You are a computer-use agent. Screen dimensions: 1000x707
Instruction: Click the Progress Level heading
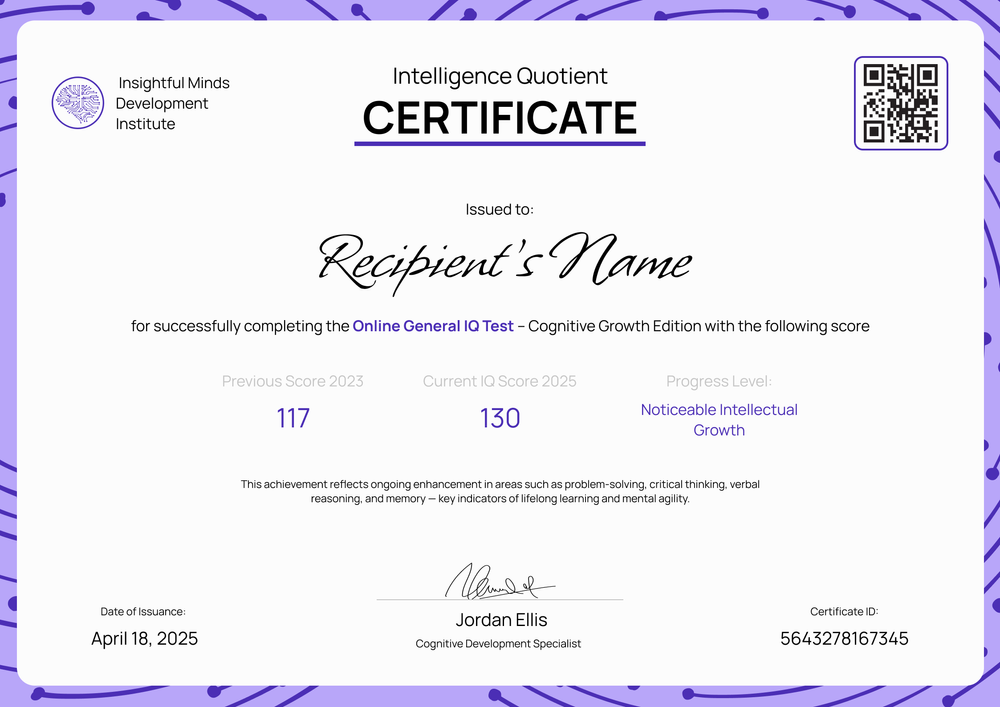click(719, 381)
